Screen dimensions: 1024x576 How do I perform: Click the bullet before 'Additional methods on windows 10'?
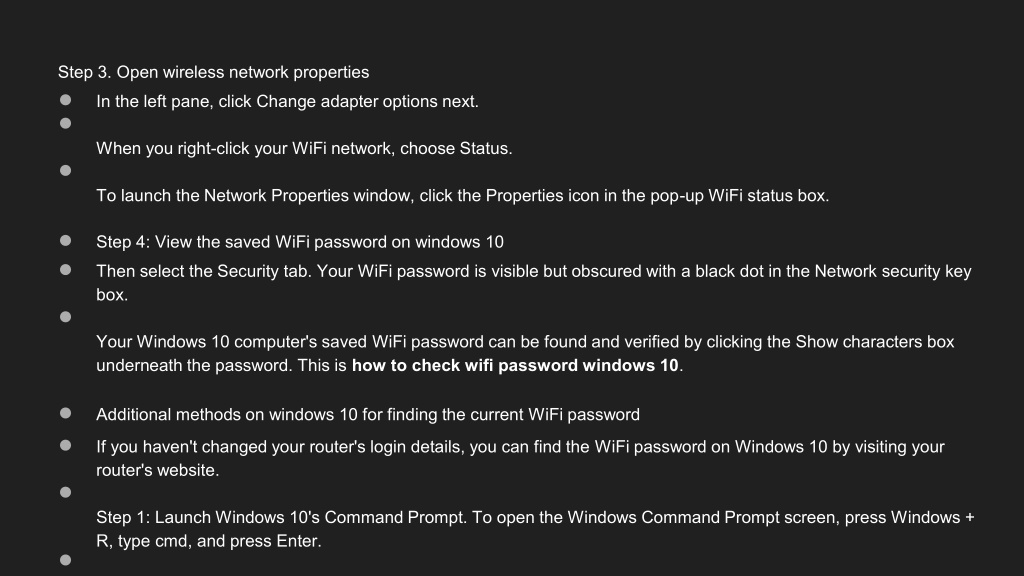65,413
